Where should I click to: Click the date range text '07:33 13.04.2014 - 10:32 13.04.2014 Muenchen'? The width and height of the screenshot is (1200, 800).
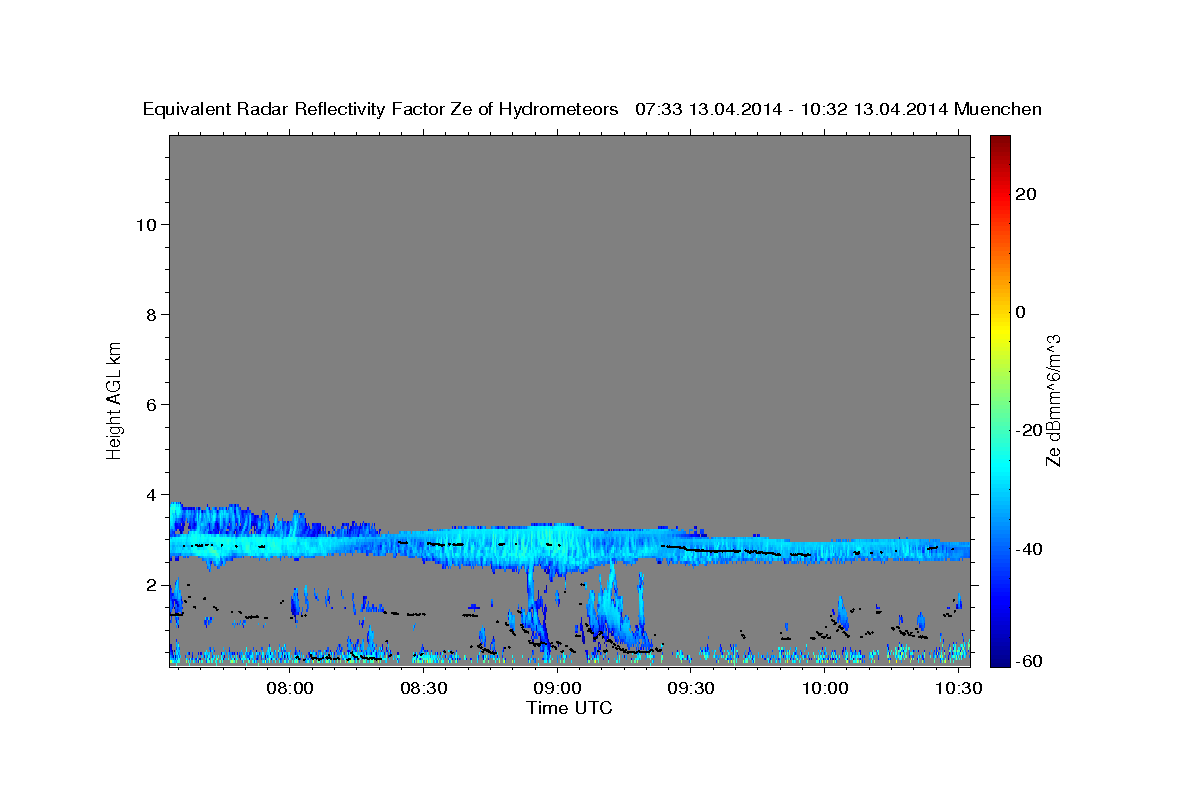(x=839, y=110)
